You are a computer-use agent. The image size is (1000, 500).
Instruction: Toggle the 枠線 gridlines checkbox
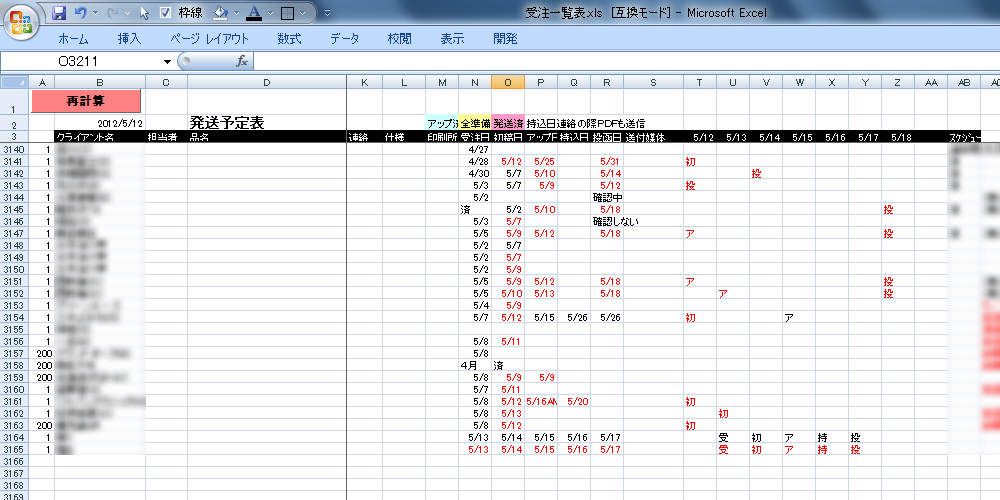(166, 14)
